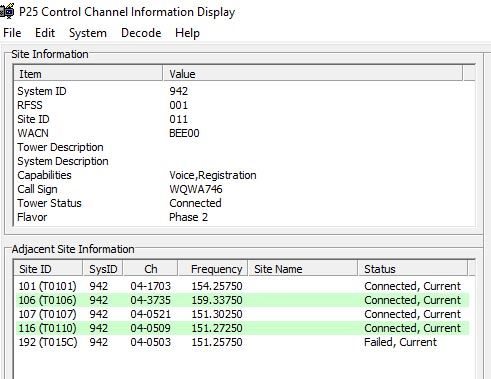
Task: Click the Status column header
Action: tap(413, 269)
